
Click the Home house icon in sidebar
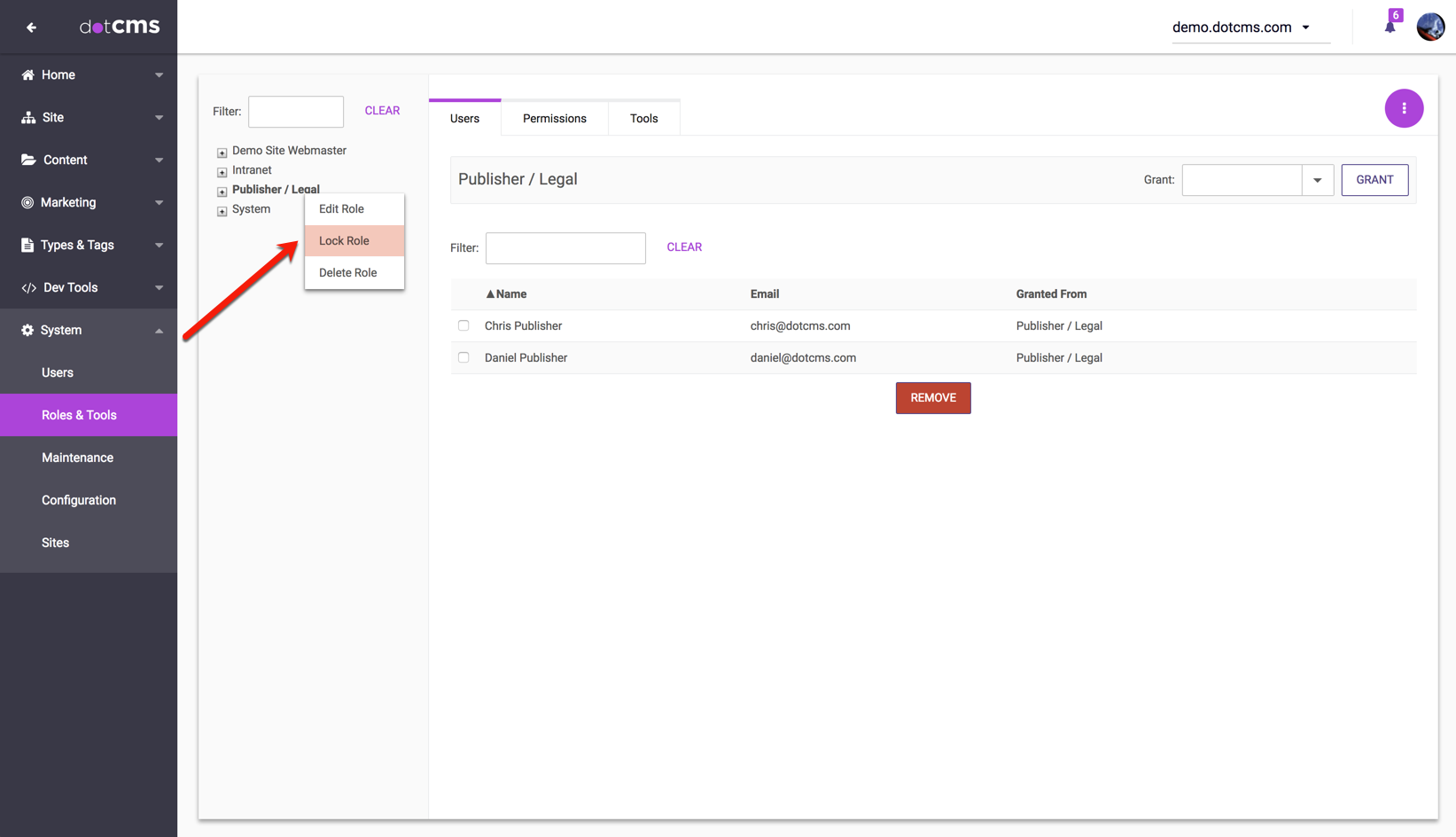tap(27, 75)
